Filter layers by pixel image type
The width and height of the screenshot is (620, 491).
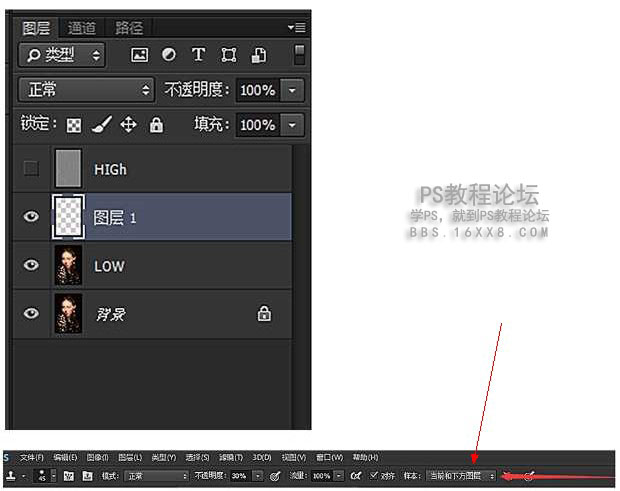click(139, 55)
